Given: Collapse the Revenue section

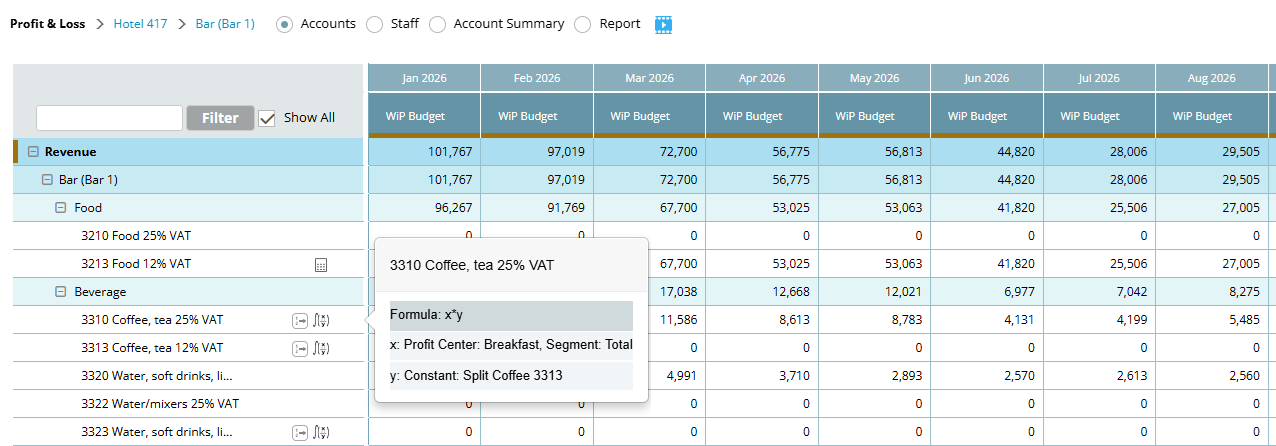Looking at the screenshot, I should tap(33, 152).
